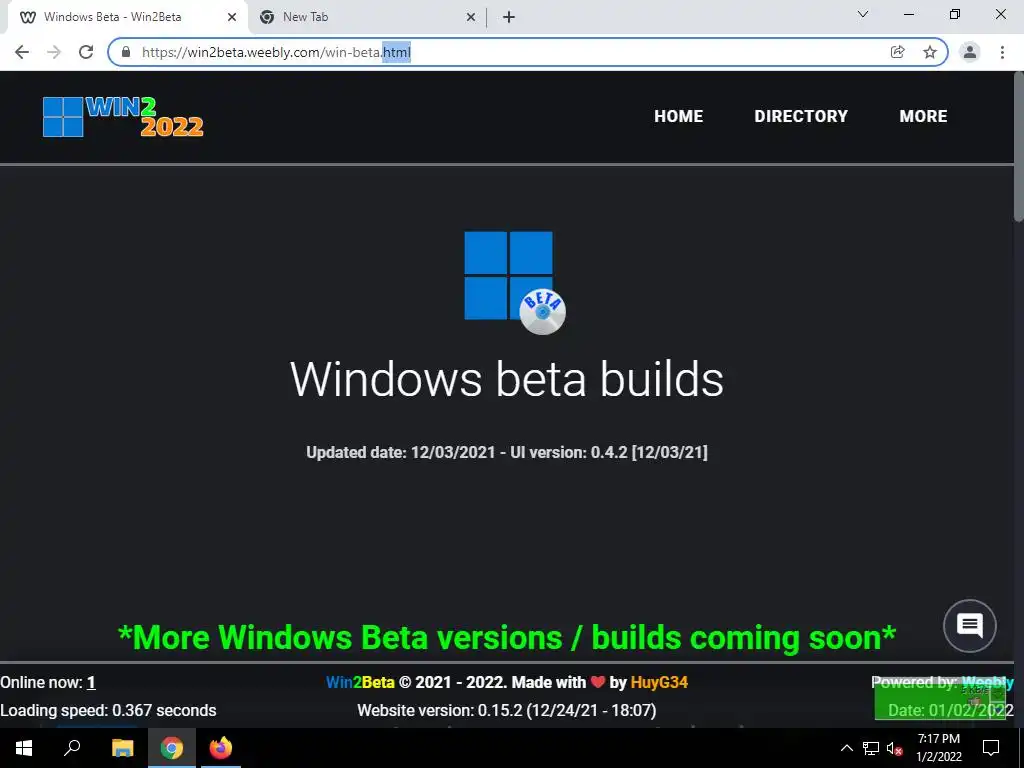This screenshot has width=1024, height=768.
Task: Click the browser back arrow
Action: [22, 52]
